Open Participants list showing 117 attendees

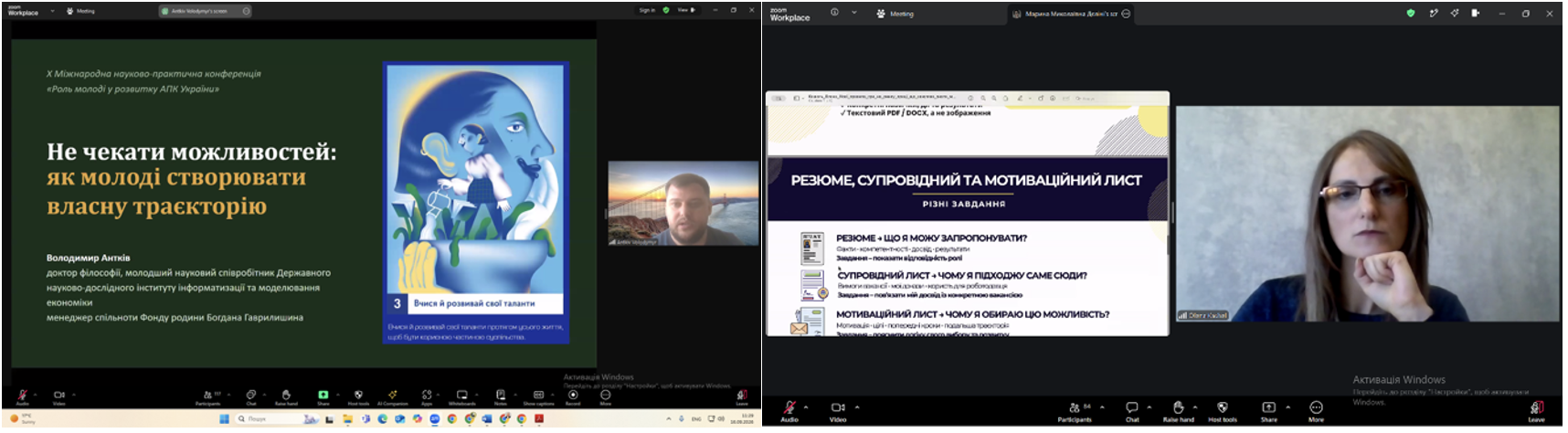click(x=208, y=397)
